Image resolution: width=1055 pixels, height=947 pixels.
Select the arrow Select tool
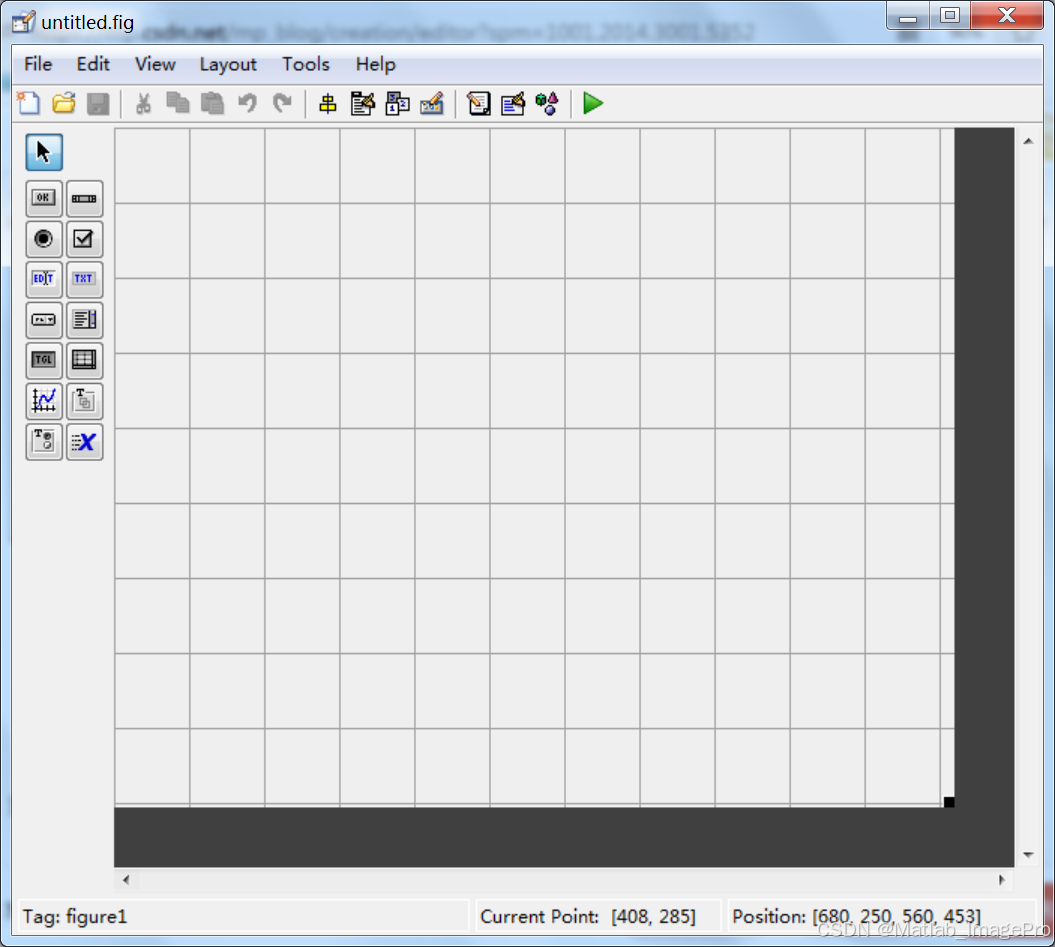coord(44,152)
